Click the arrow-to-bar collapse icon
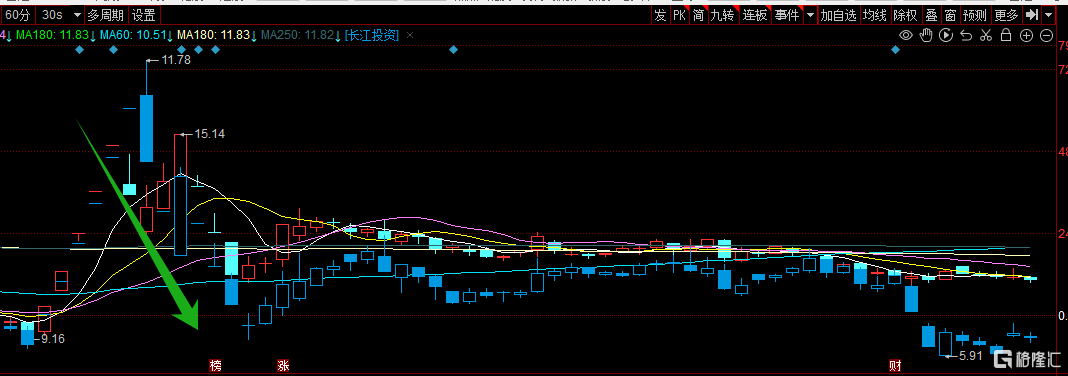Screen dimensions: 1068x376 (x=1033, y=15)
